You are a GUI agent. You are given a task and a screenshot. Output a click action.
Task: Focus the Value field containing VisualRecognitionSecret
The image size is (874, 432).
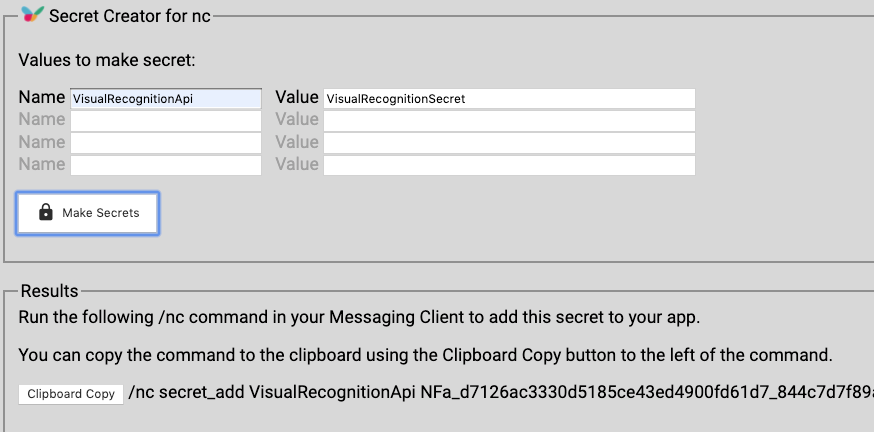coord(508,99)
